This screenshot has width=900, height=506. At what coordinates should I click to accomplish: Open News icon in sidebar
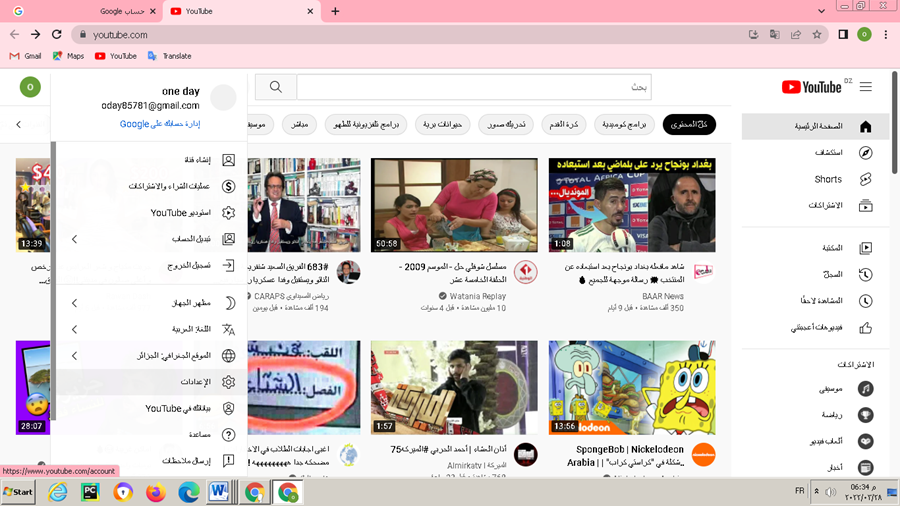click(x=866, y=468)
